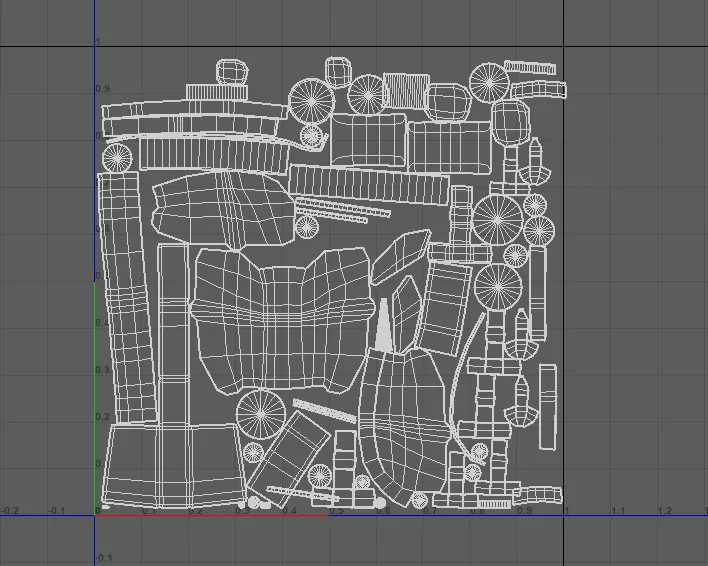The height and width of the screenshot is (566, 708).
Task: Select the rotated rectangular shell beside bottom spoked circle
Action: pyautogui.click(x=289, y=457)
